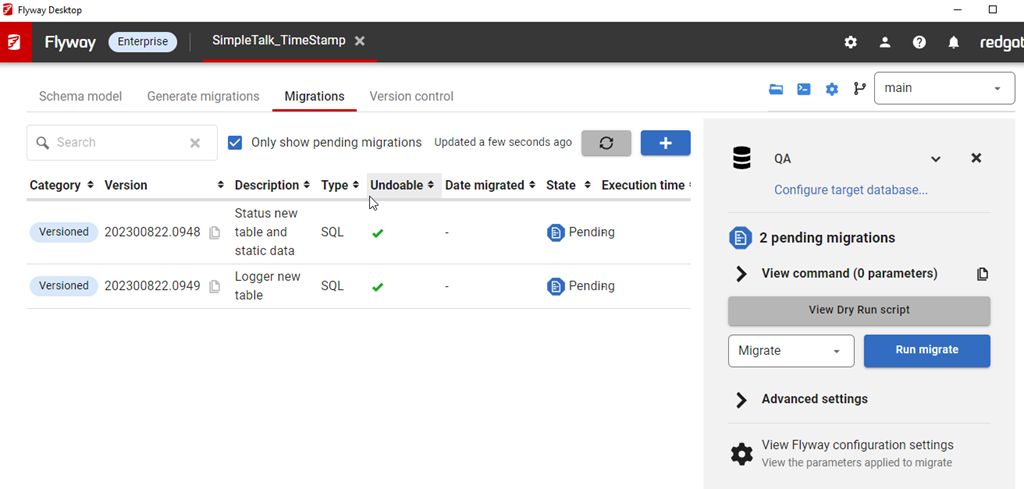The image size is (1024, 489).
Task: Click the Run migrate button
Action: pos(926,351)
